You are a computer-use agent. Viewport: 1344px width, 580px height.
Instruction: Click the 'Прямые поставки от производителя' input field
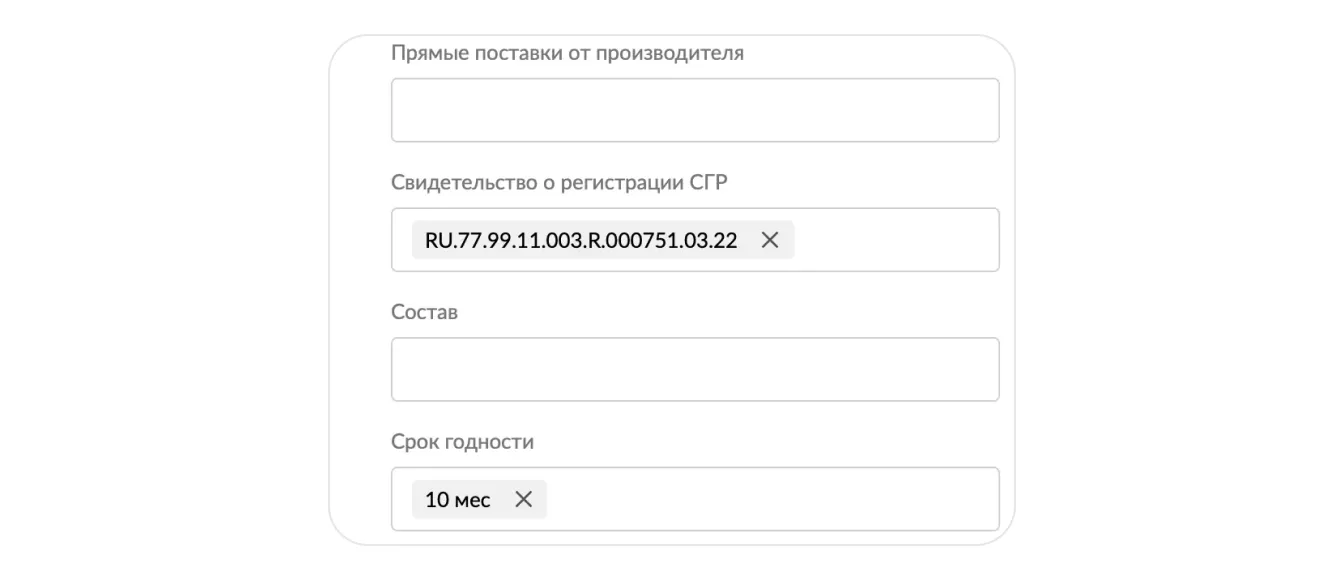point(694,110)
